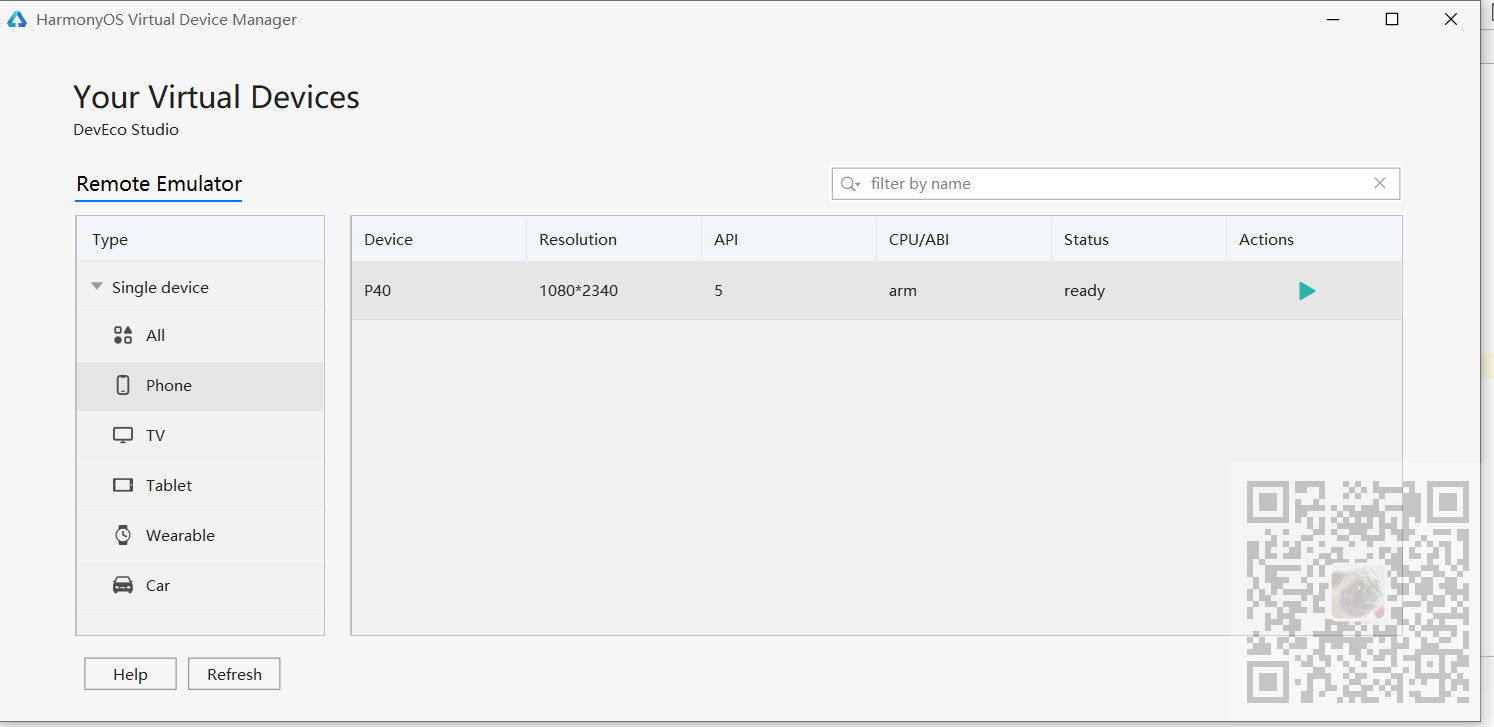Click the Tablet icon in the sidebar

(x=123, y=485)
